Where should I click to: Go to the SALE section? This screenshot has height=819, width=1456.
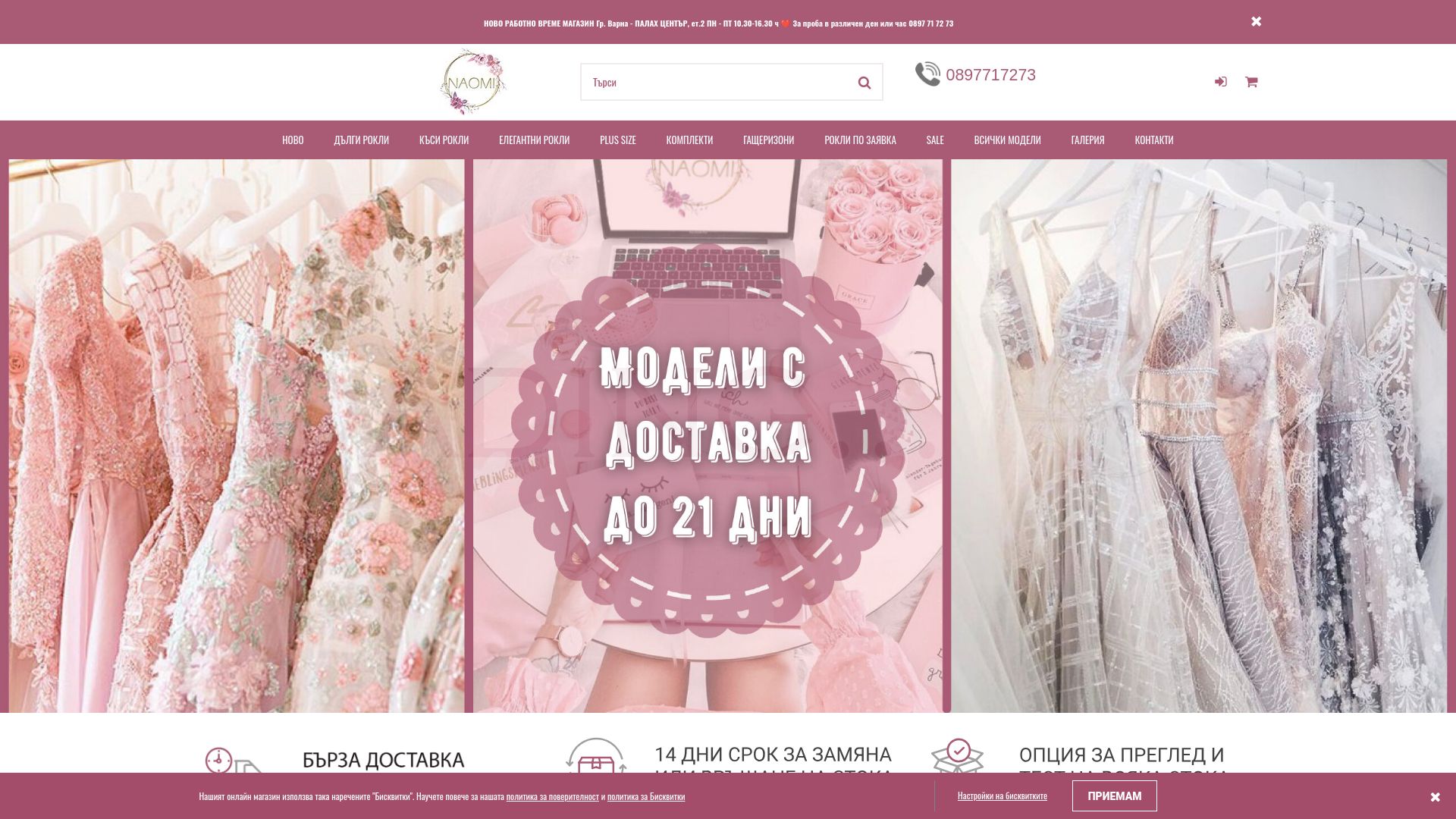pos(934,140)
